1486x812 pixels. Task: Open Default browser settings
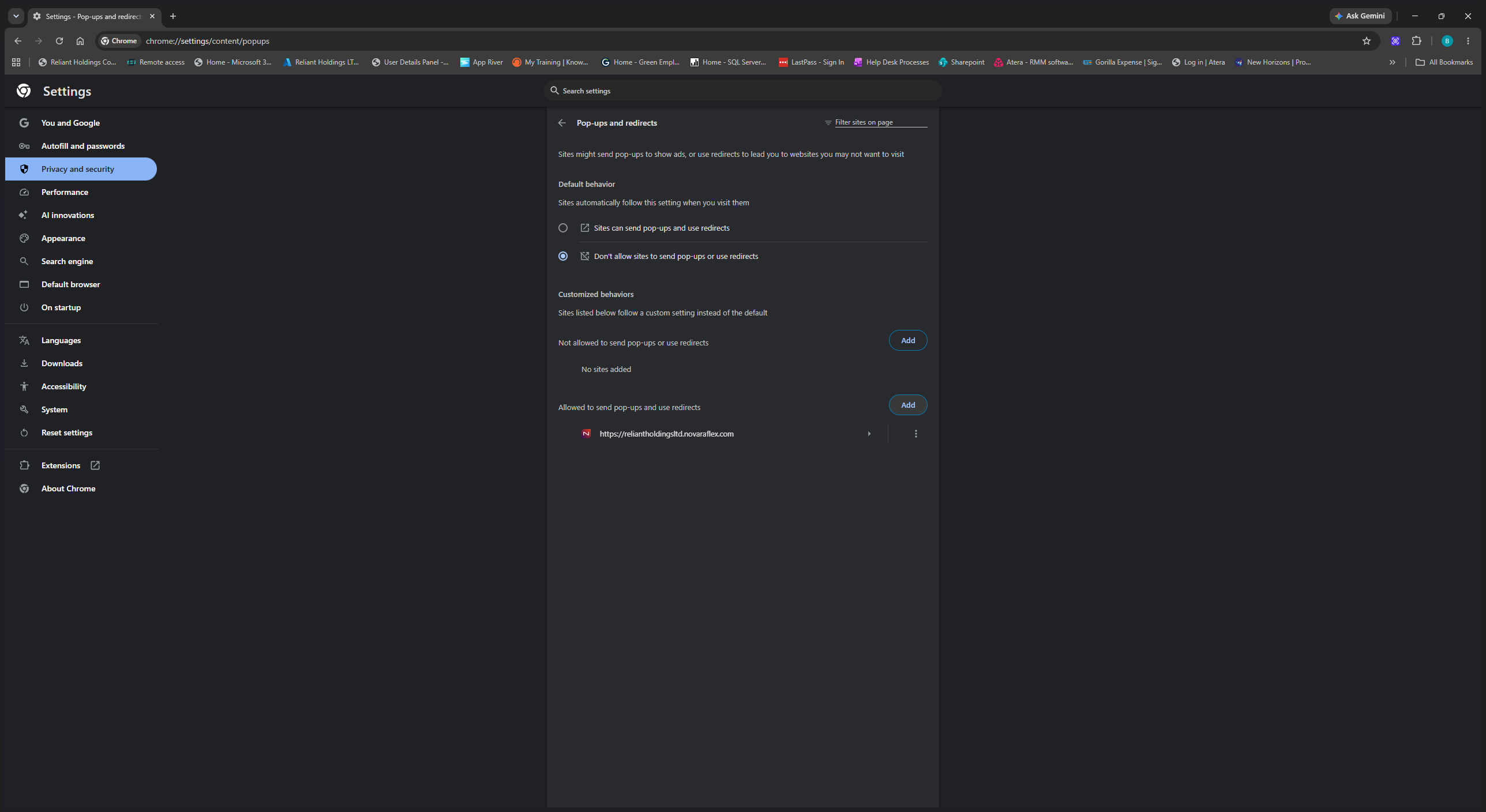click(x=81, y=284)
